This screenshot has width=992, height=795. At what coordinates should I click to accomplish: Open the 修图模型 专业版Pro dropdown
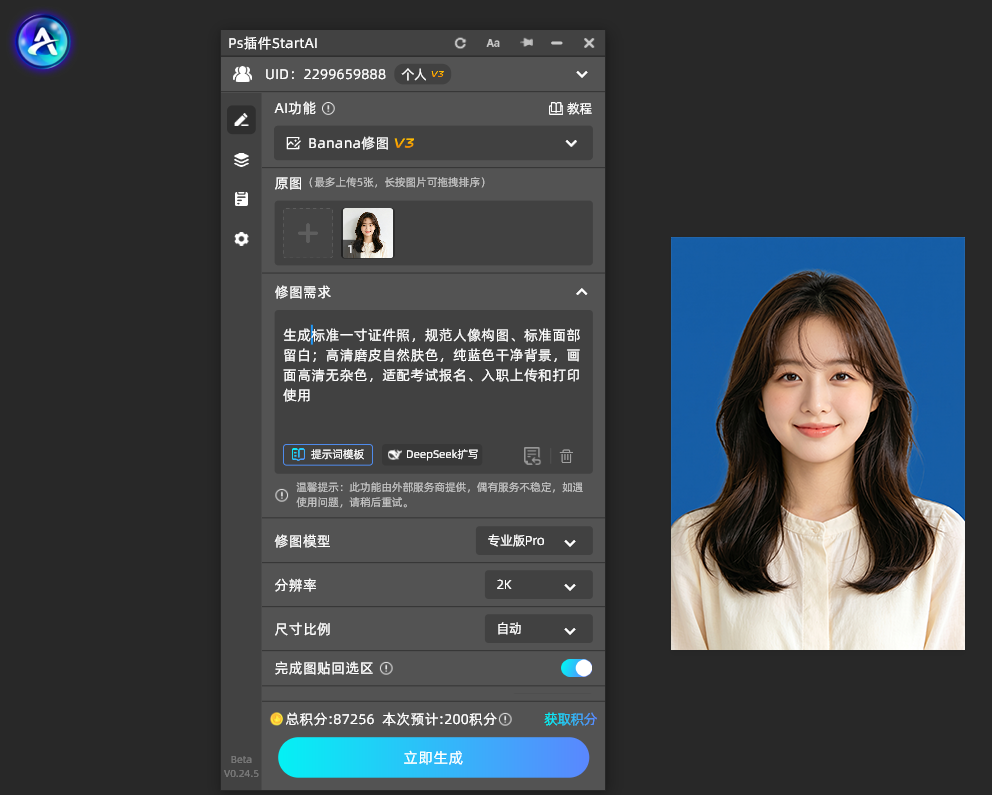[534, 541]
